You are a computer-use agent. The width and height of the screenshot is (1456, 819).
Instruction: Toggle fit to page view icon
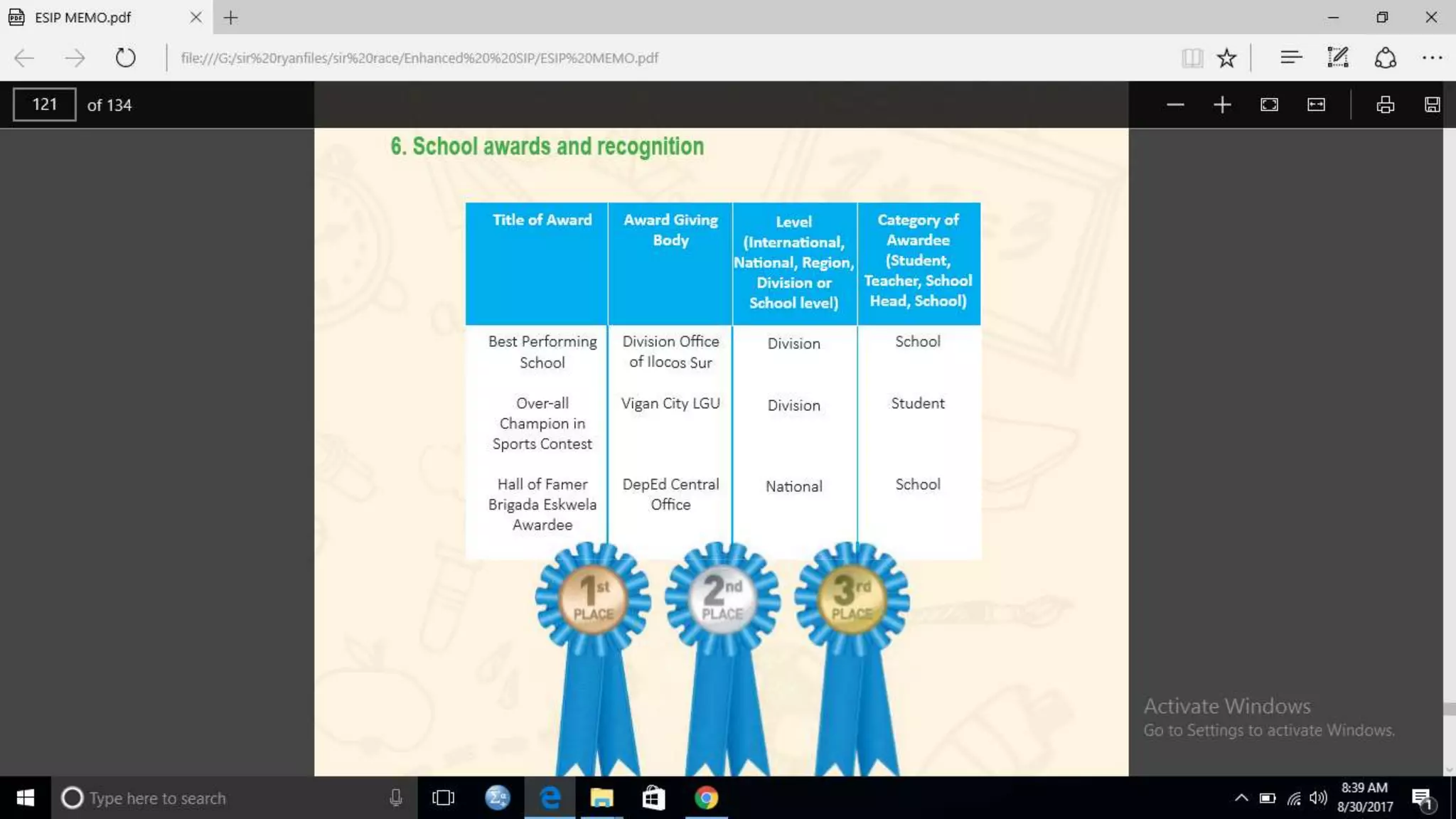pos(1269,105)
